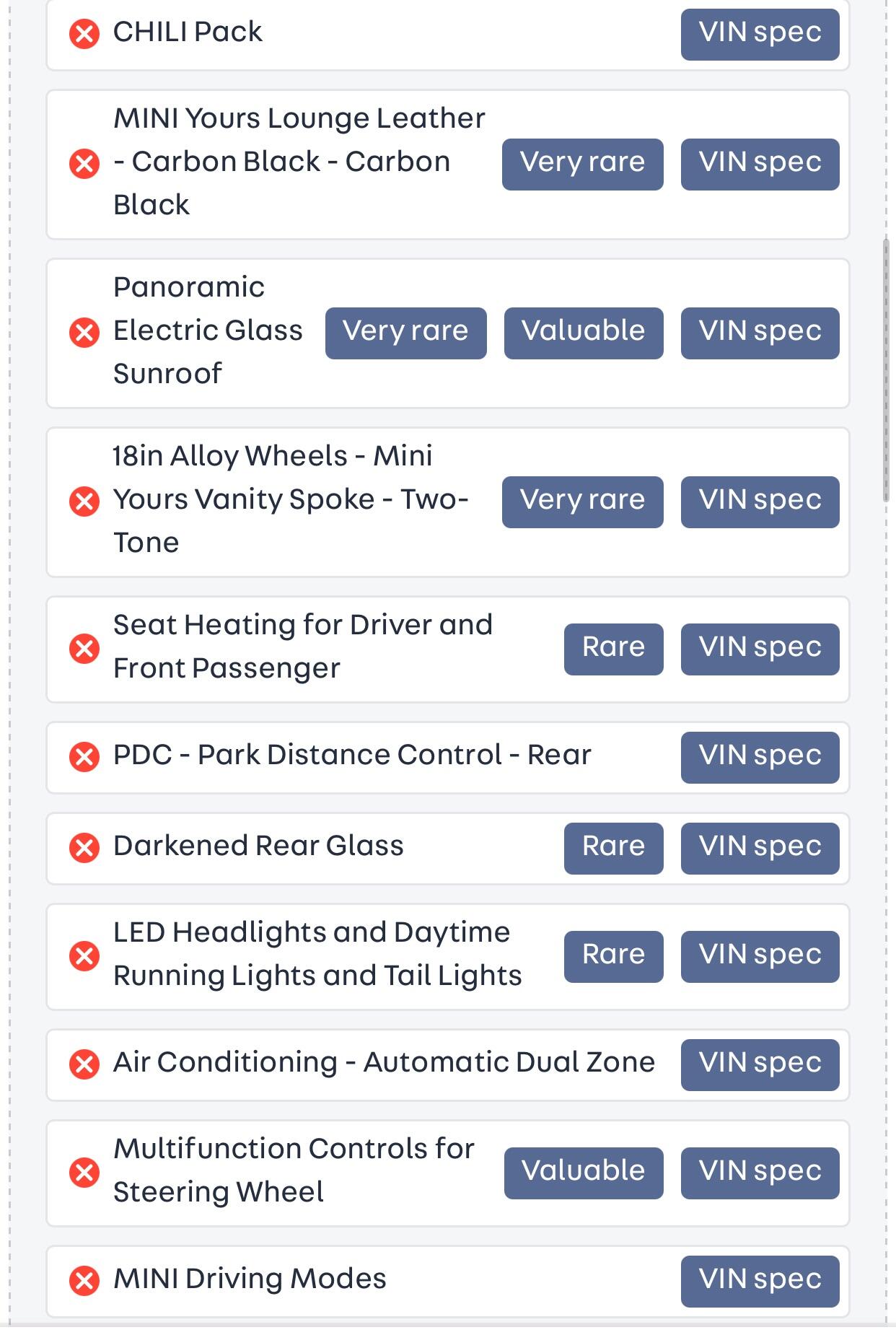The image size is (896, 1335).
Task: Click the red X next to MINI Driving Modes
Action: pyautogui.click(x=84, y=1281)
